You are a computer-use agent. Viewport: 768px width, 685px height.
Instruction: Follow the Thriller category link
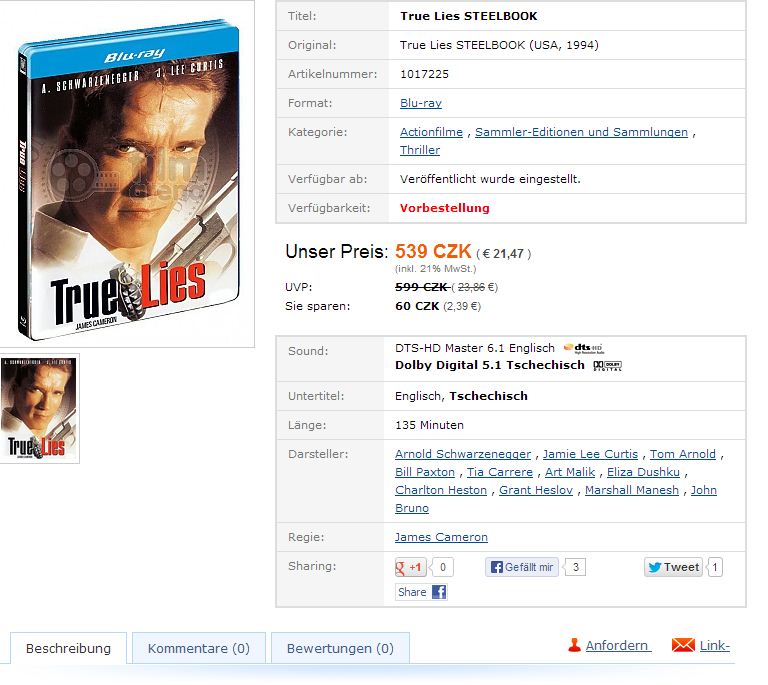tap(420, 150)
